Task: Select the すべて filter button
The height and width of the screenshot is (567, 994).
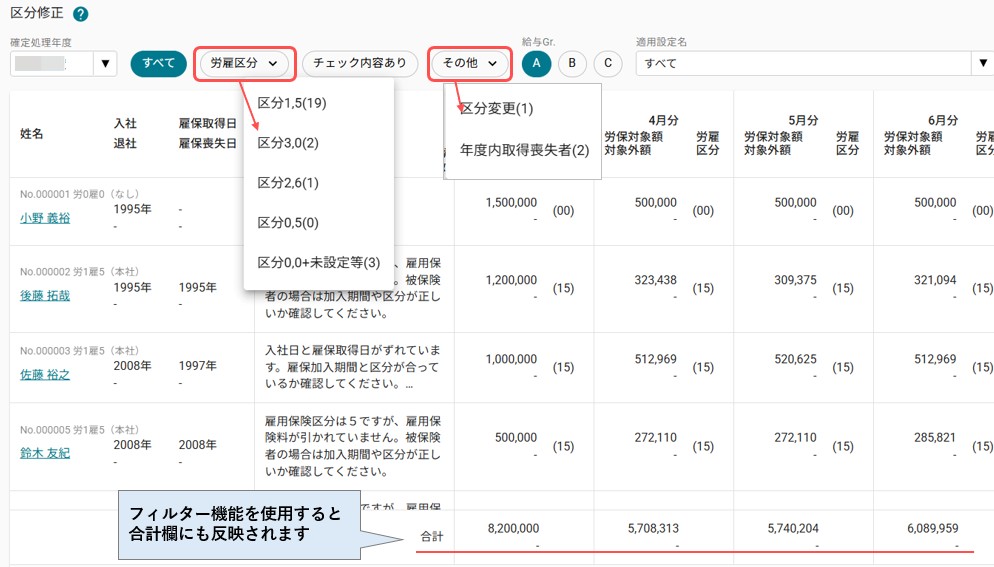Action: point(158,63)
